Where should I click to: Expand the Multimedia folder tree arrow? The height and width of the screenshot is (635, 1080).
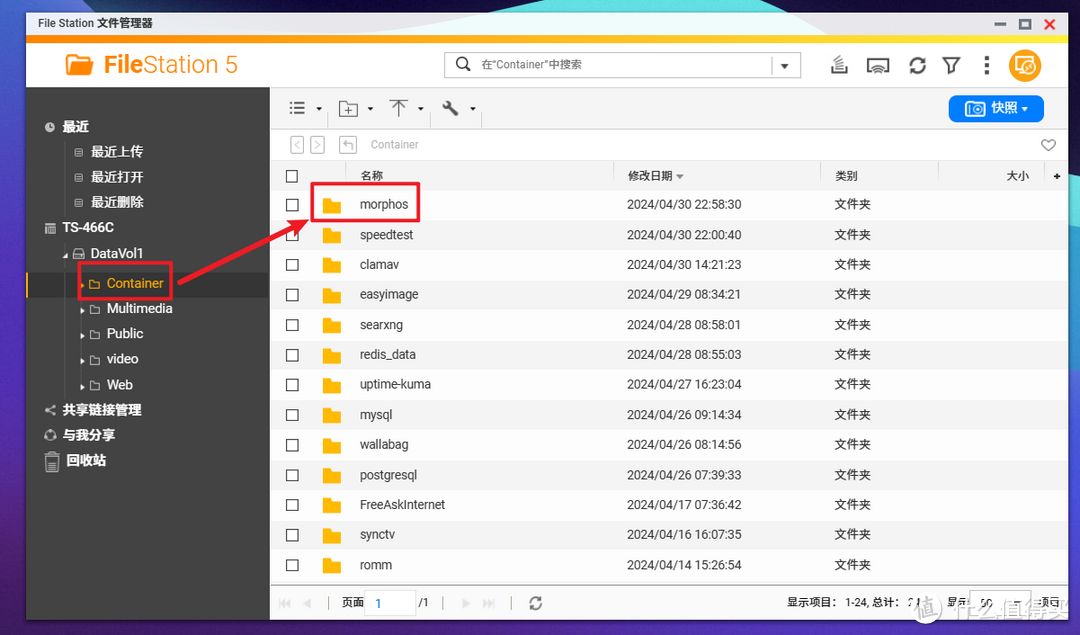83,311
